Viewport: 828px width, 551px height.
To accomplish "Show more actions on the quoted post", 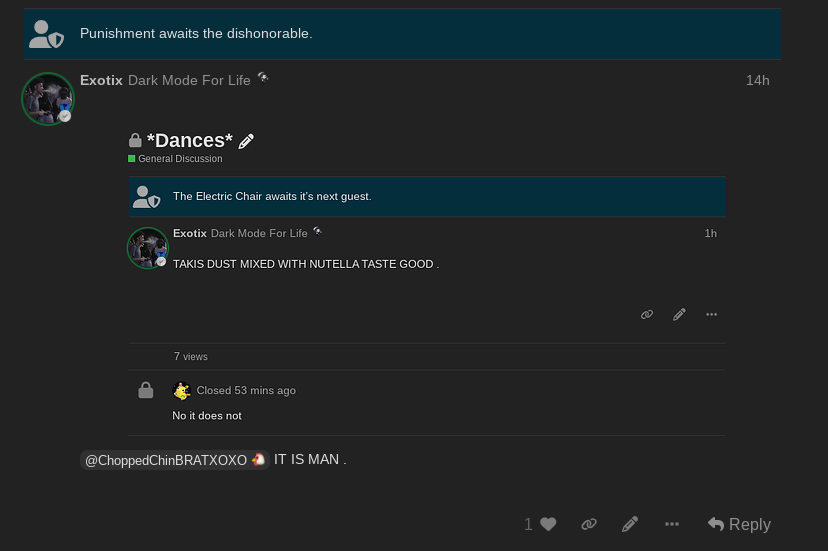I will 711,314.
